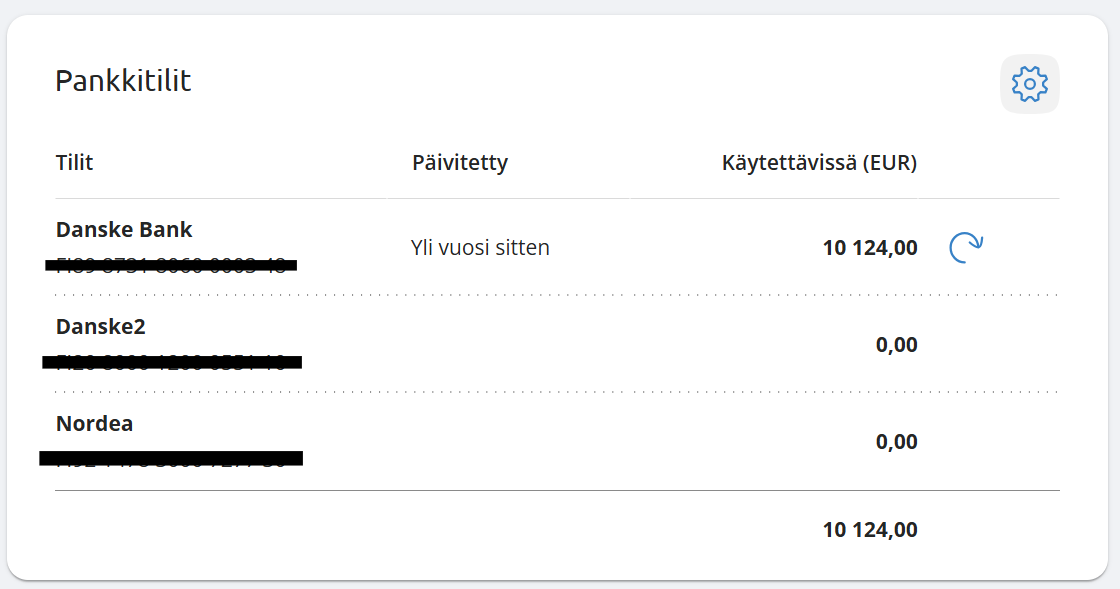
Task: Click the Nordea row's 0,00 balance
Action: click(896, 442)
